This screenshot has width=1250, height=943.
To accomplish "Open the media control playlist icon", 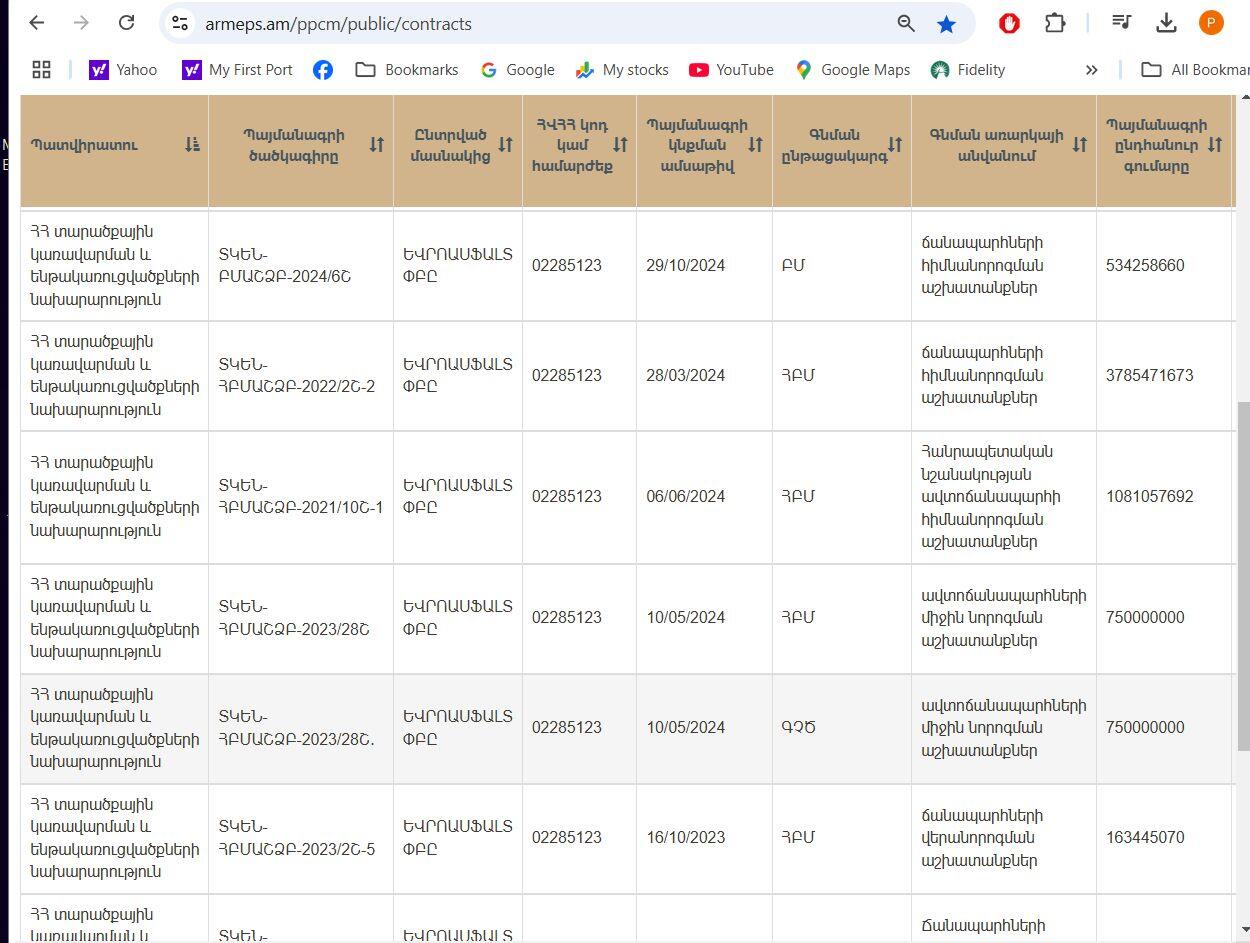I will tap(1122, 23).
